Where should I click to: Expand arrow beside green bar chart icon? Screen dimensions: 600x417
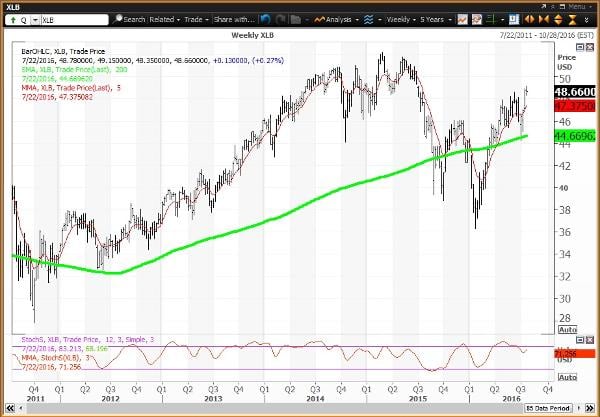(x=502, y=20)
